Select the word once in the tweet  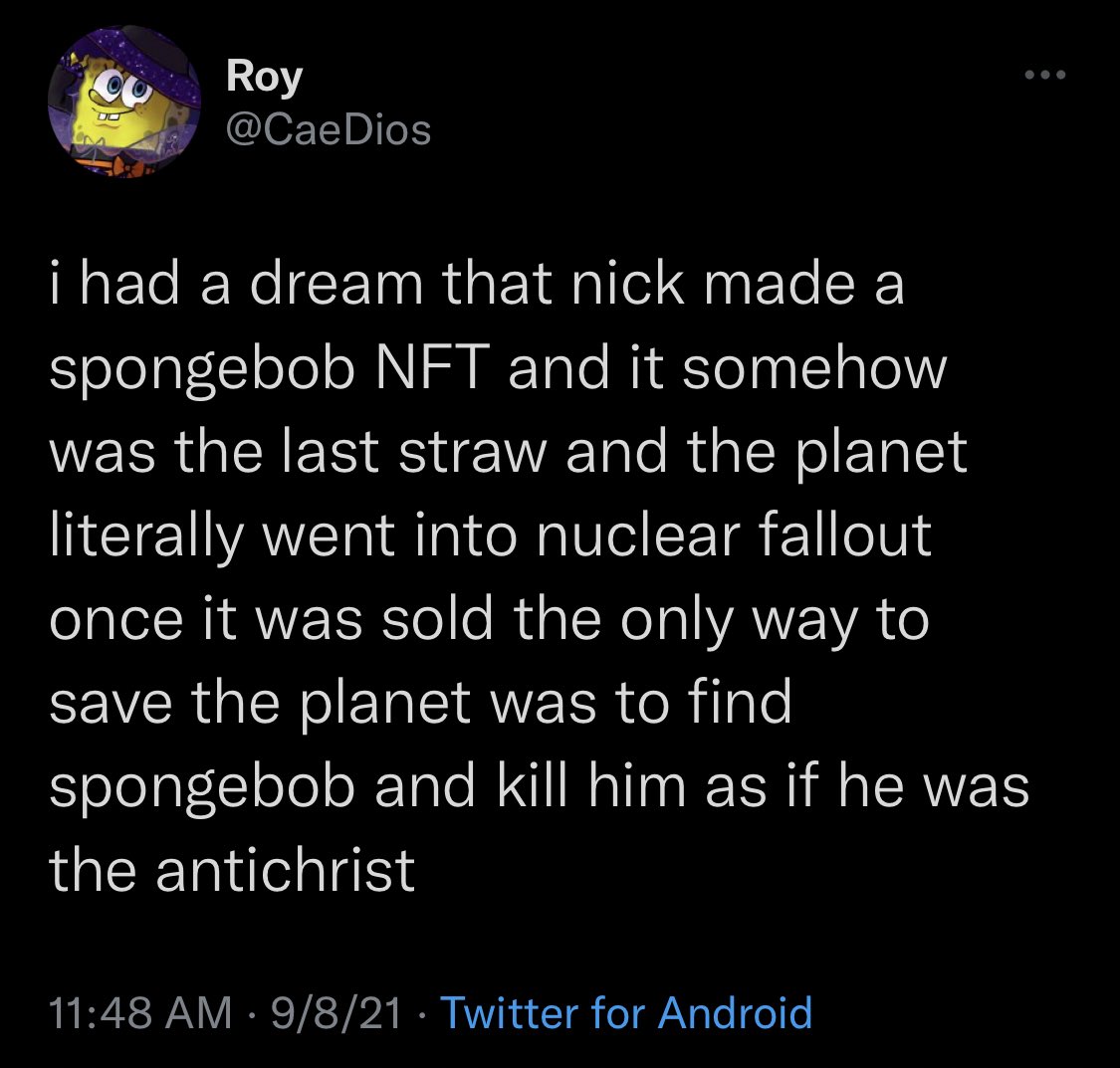(116, 620)
